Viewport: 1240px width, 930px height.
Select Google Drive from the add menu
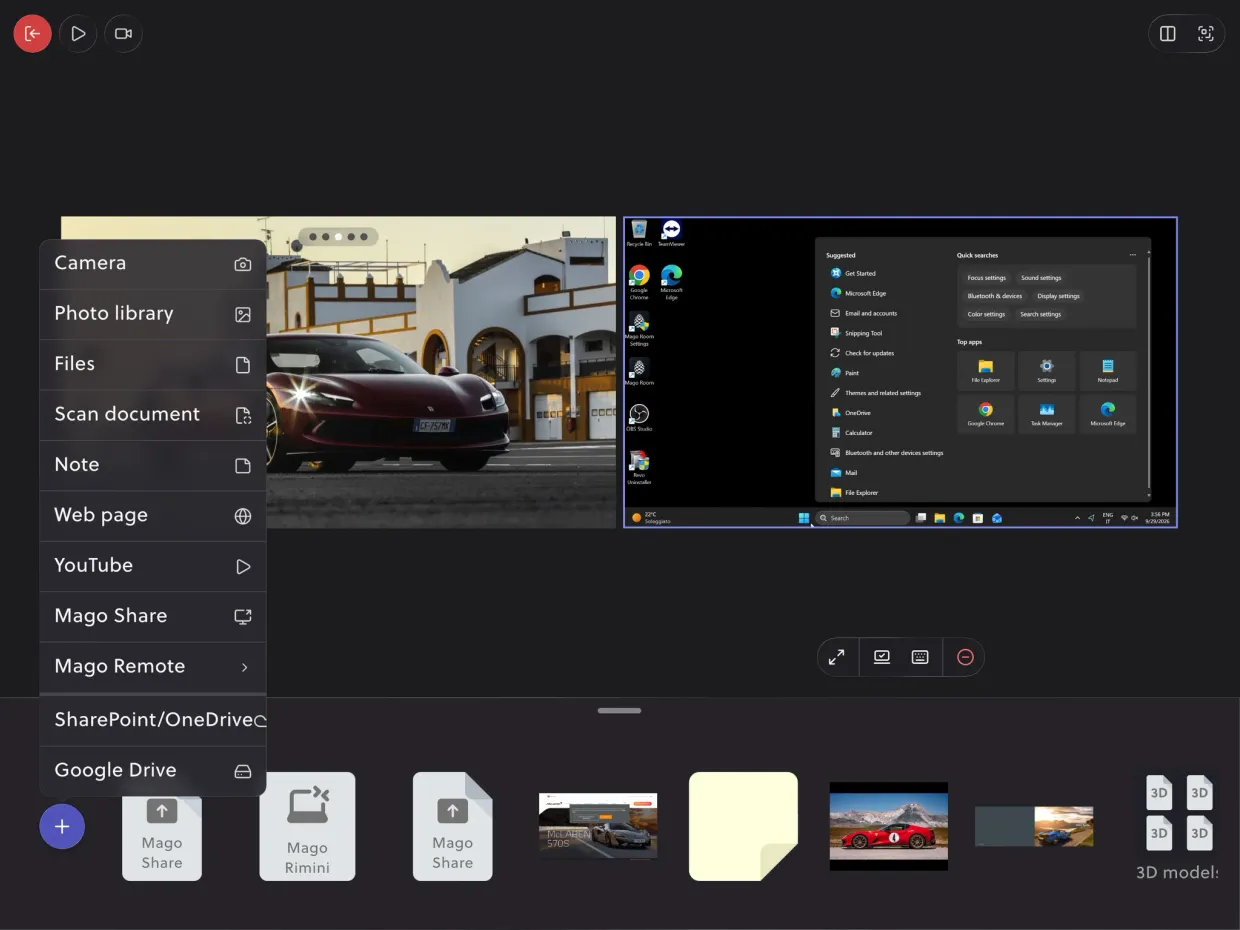coord(153,771)
